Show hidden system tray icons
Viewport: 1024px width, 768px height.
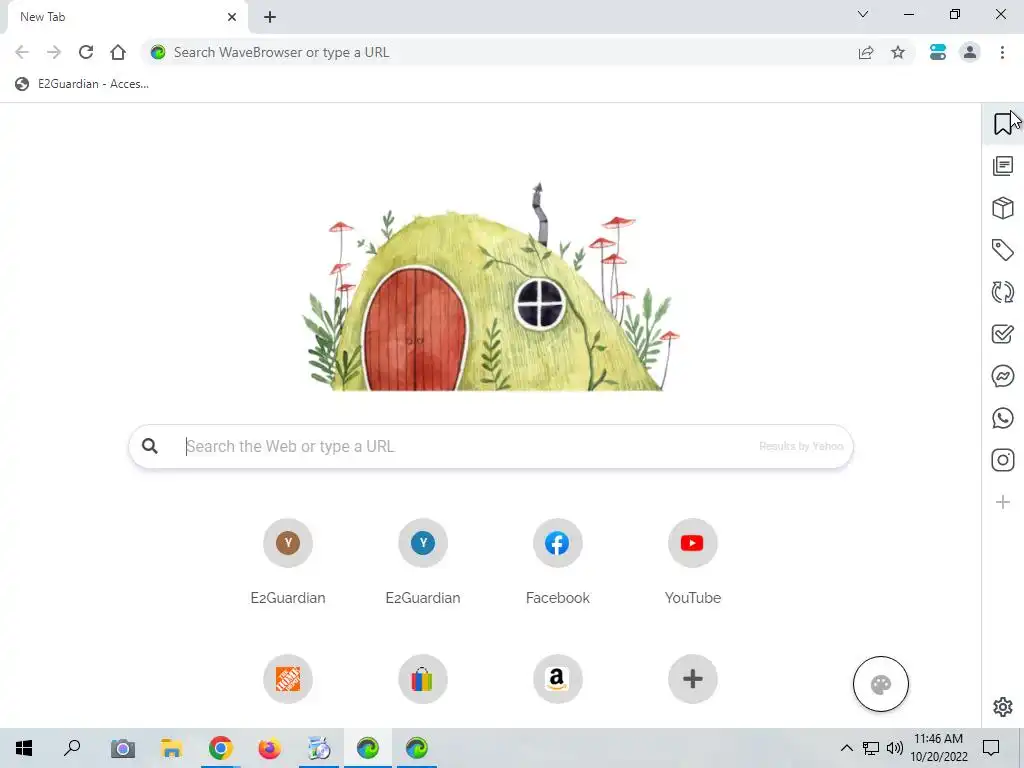coord(846,748)
